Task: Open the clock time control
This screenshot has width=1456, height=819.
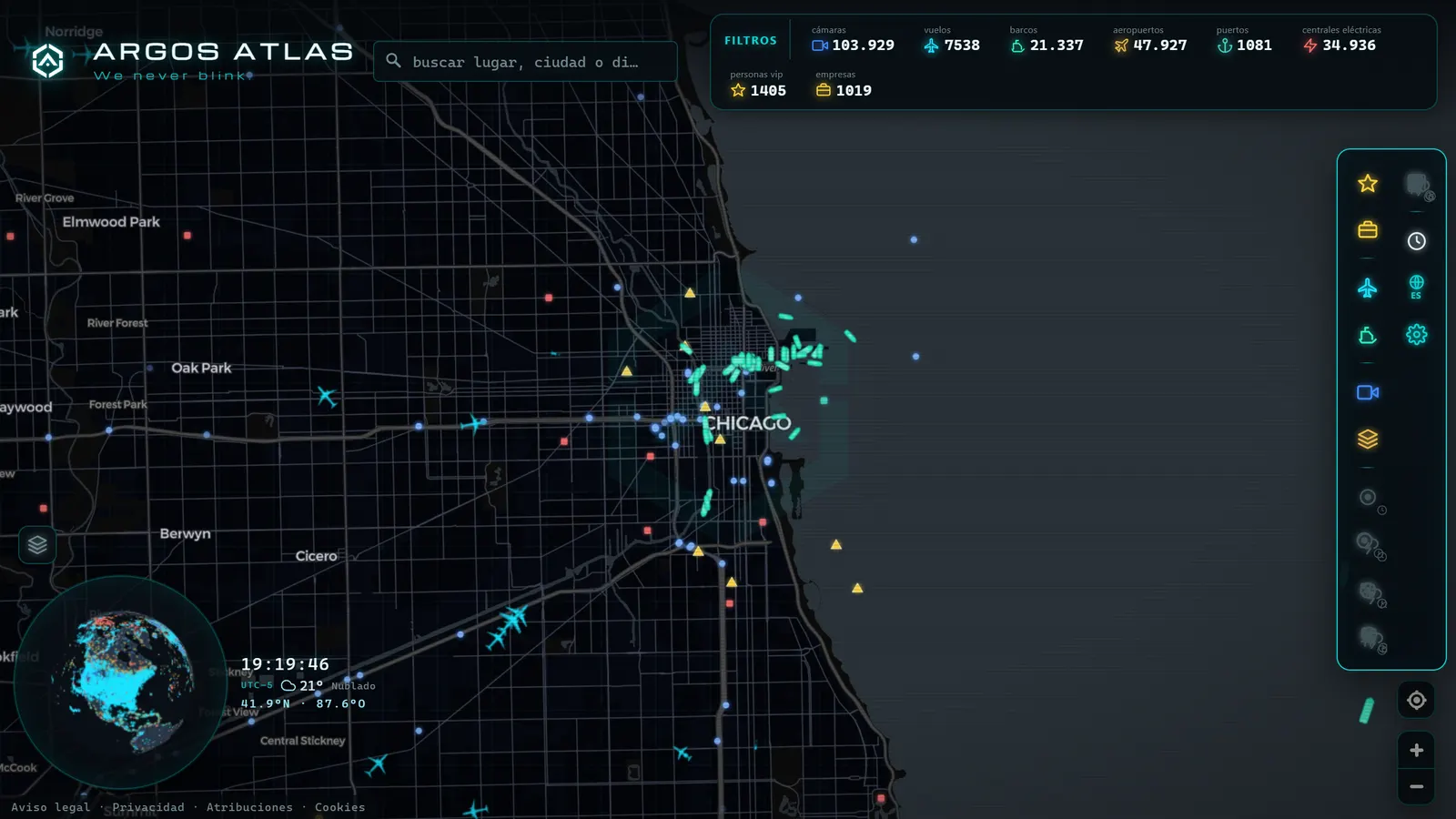Action: click(x=1416, y=241)
